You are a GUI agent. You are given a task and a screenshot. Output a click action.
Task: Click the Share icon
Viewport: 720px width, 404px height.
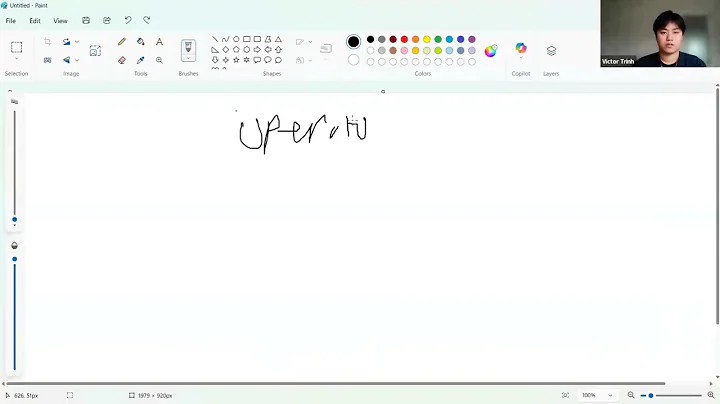[107, 20]
